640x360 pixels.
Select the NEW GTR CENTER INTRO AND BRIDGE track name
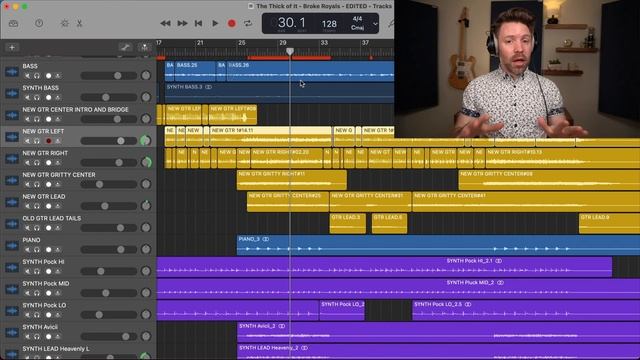pyautogui.click(x=76, y=109)
